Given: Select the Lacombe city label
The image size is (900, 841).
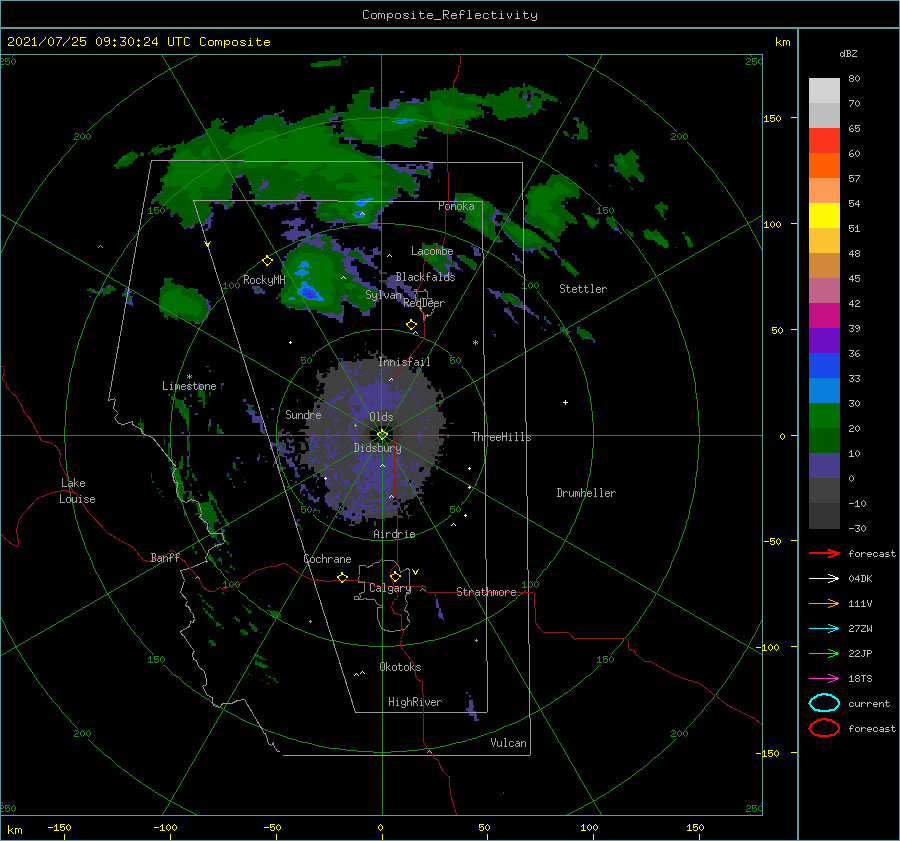Looking at the screenshot, I should click(432, 251).
